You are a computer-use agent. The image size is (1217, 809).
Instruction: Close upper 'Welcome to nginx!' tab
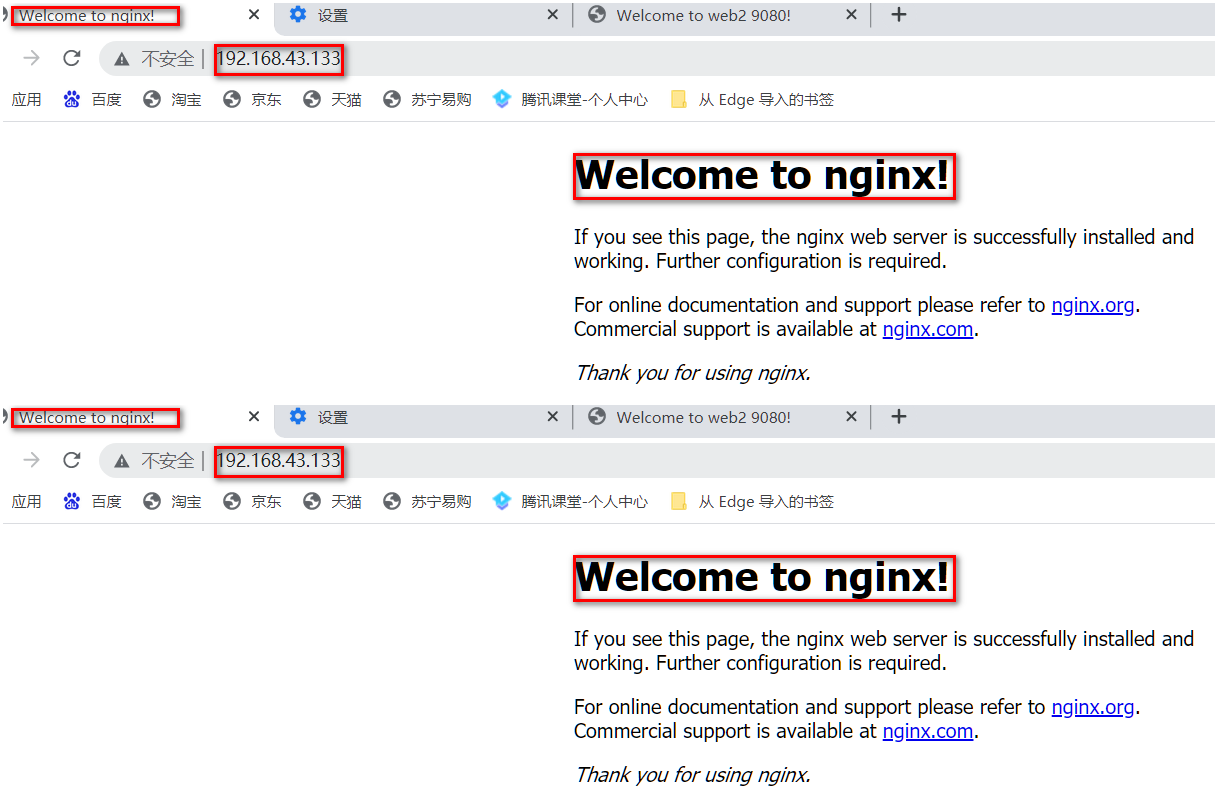(254, 15)
